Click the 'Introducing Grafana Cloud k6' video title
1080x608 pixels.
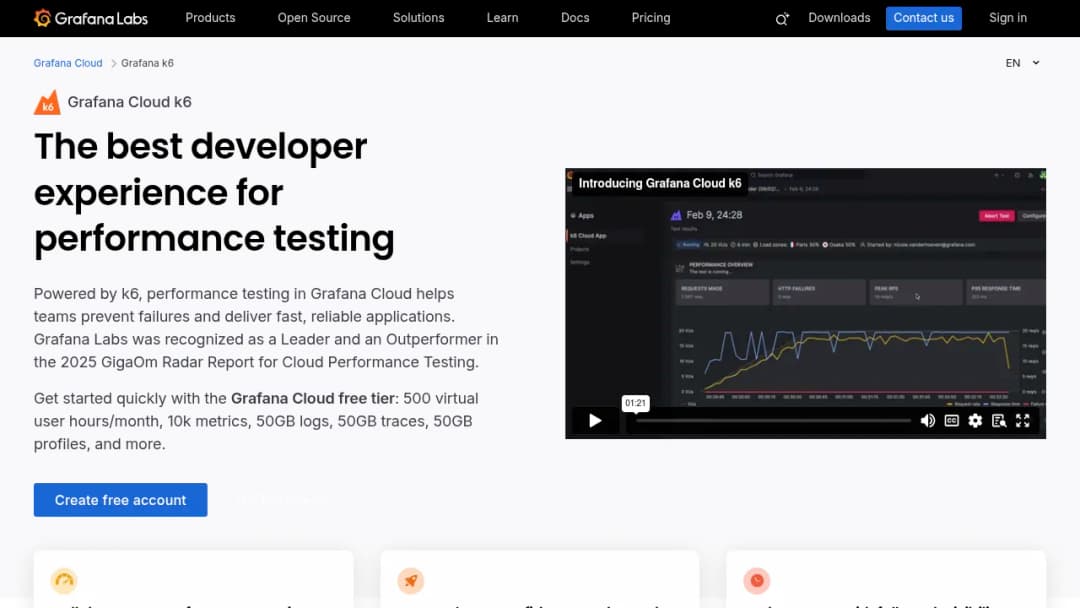click(x=660, y=183)
